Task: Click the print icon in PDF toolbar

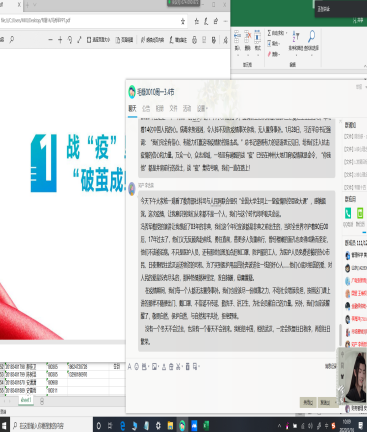Action: pyautogui.click(x=194, y=40)
